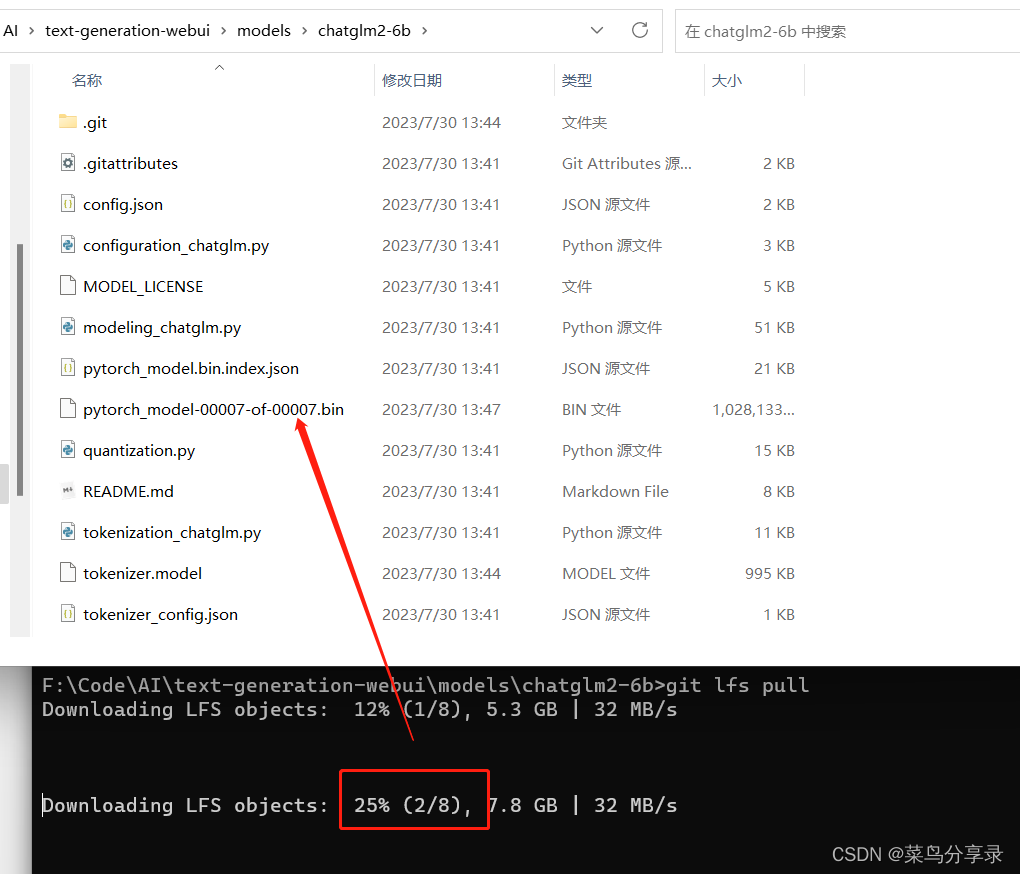Click the quantization.py Python icon

(x=68, y=449)
